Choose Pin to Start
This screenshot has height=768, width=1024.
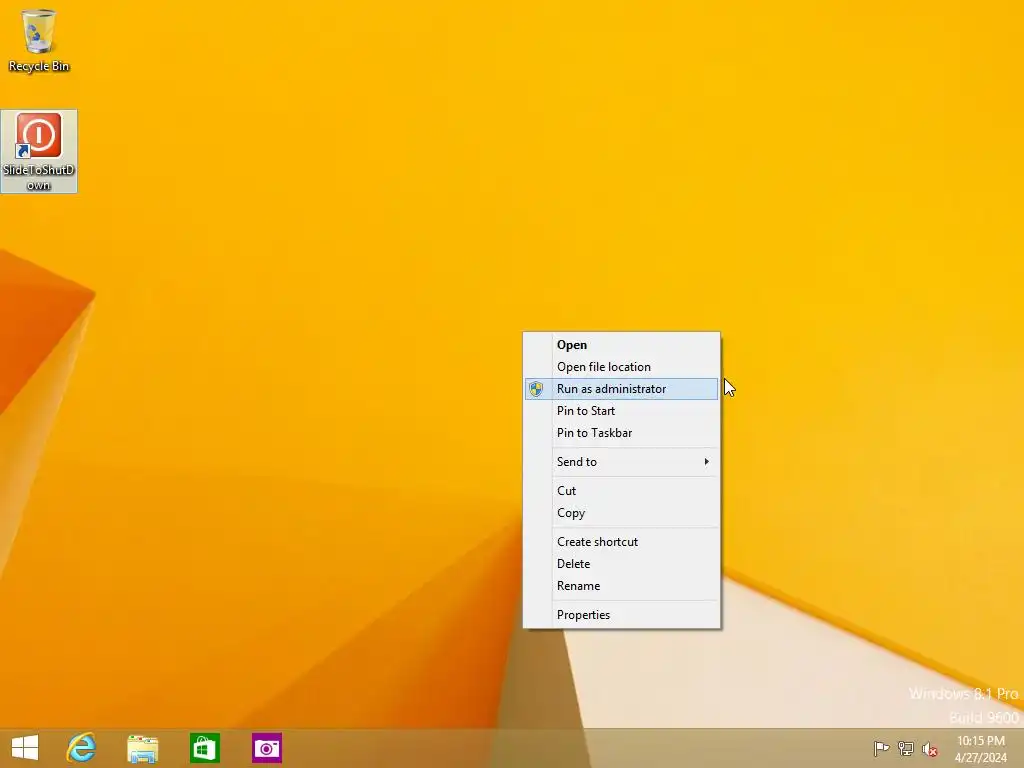click(621, 411)
